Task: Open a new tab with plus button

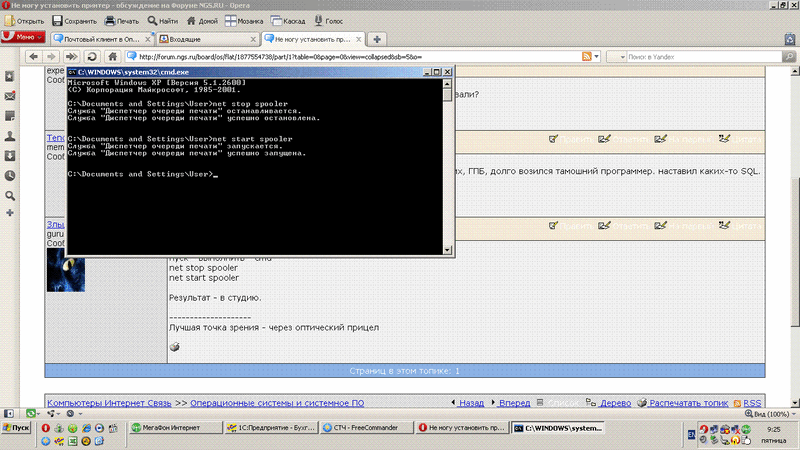Action: (x=377, y=39)
